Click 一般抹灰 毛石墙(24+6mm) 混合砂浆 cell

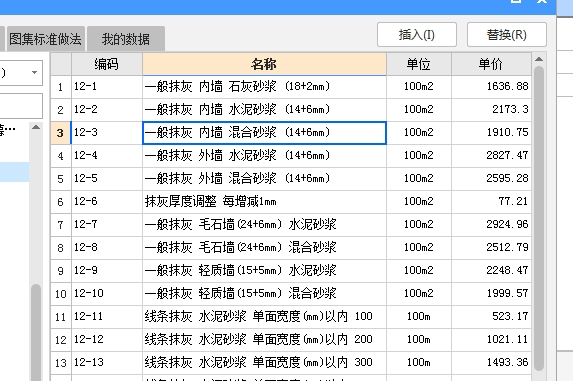tap(264, 248)
